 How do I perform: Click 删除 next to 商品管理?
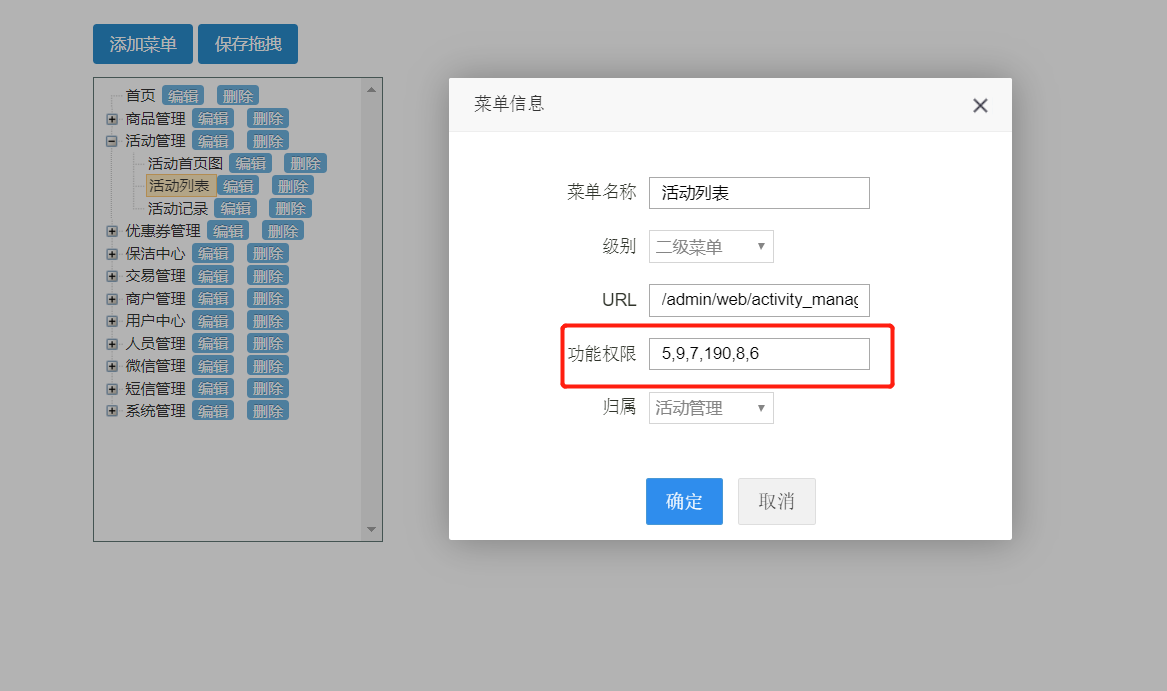267,117
